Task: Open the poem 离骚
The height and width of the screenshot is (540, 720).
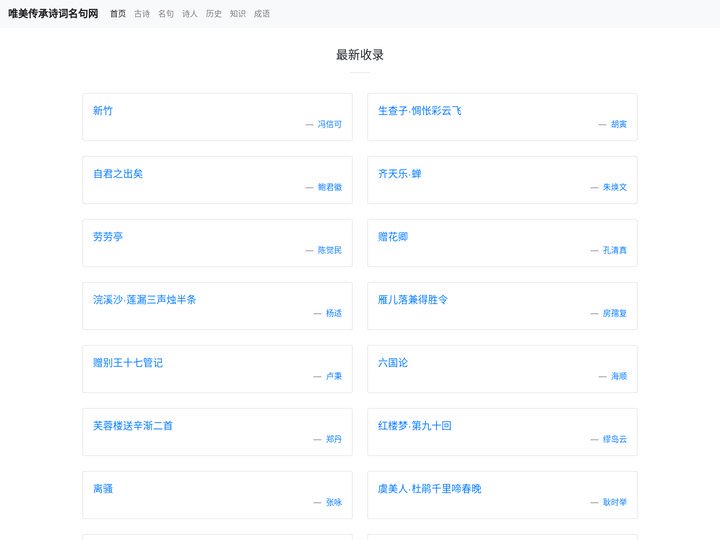Action: [x=103, y=489]
